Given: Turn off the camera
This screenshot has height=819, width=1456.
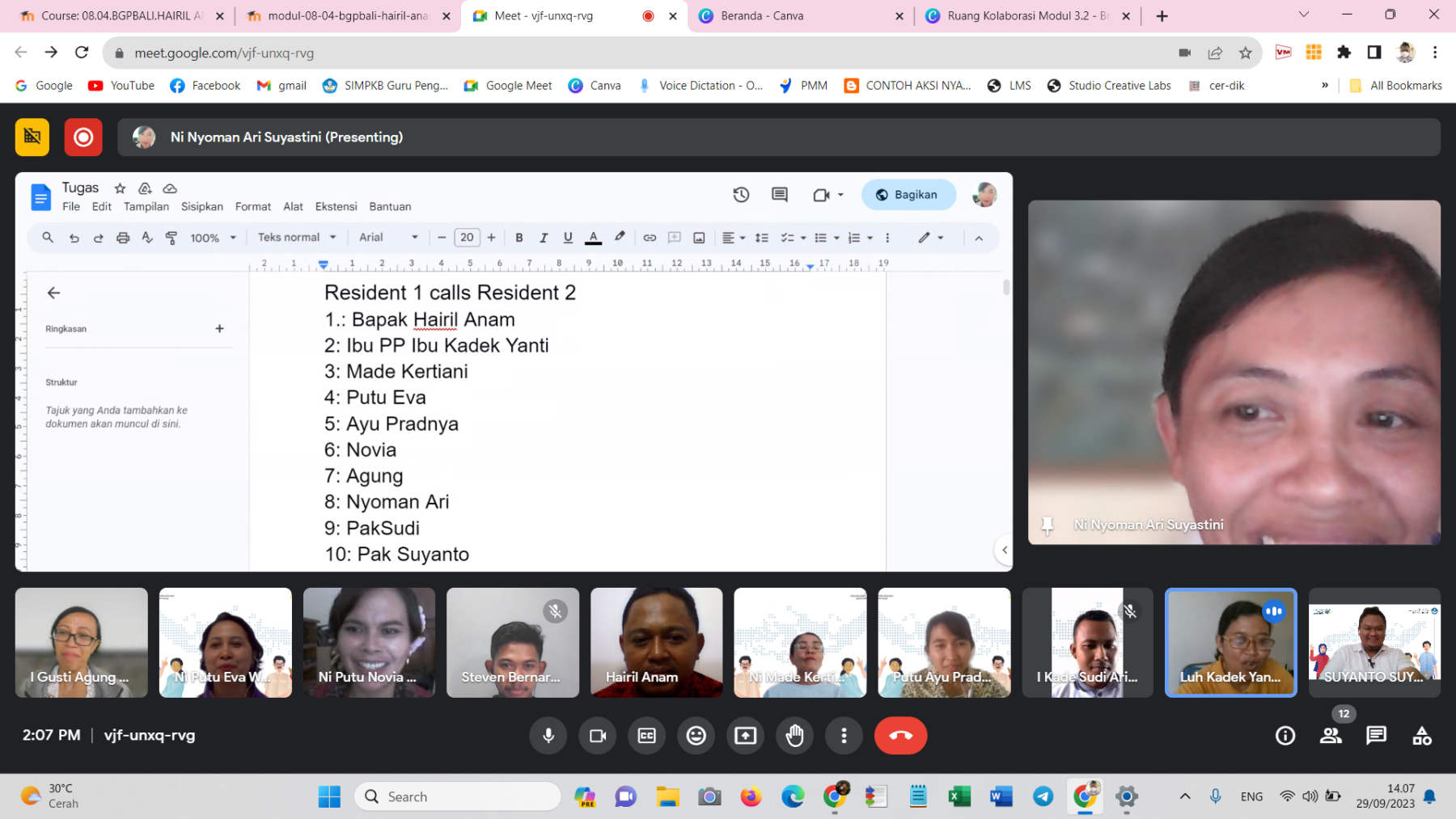Looking at the screenshot, I should [598, 735].
